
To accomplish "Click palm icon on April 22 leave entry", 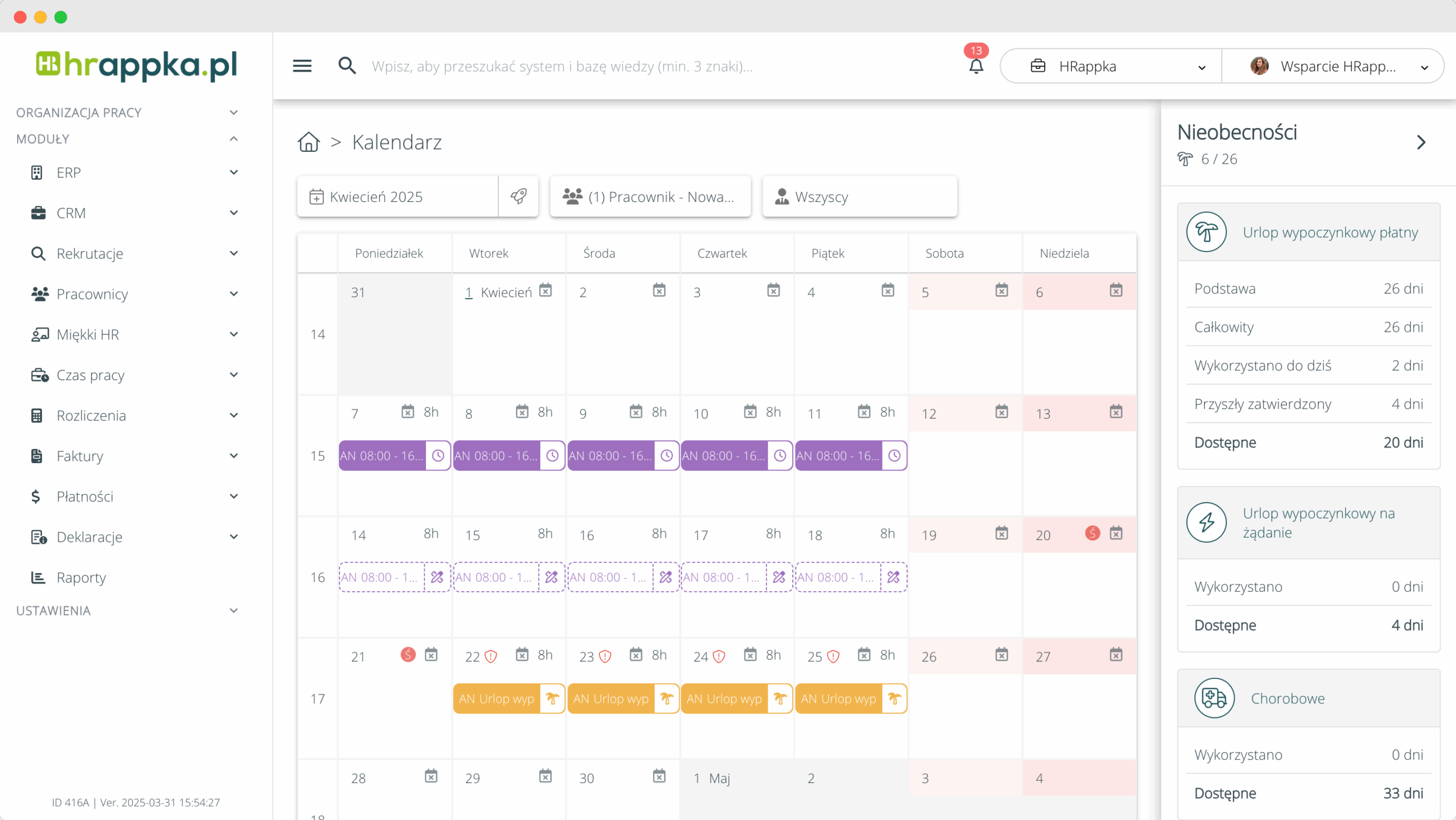I will coord(552,698).
